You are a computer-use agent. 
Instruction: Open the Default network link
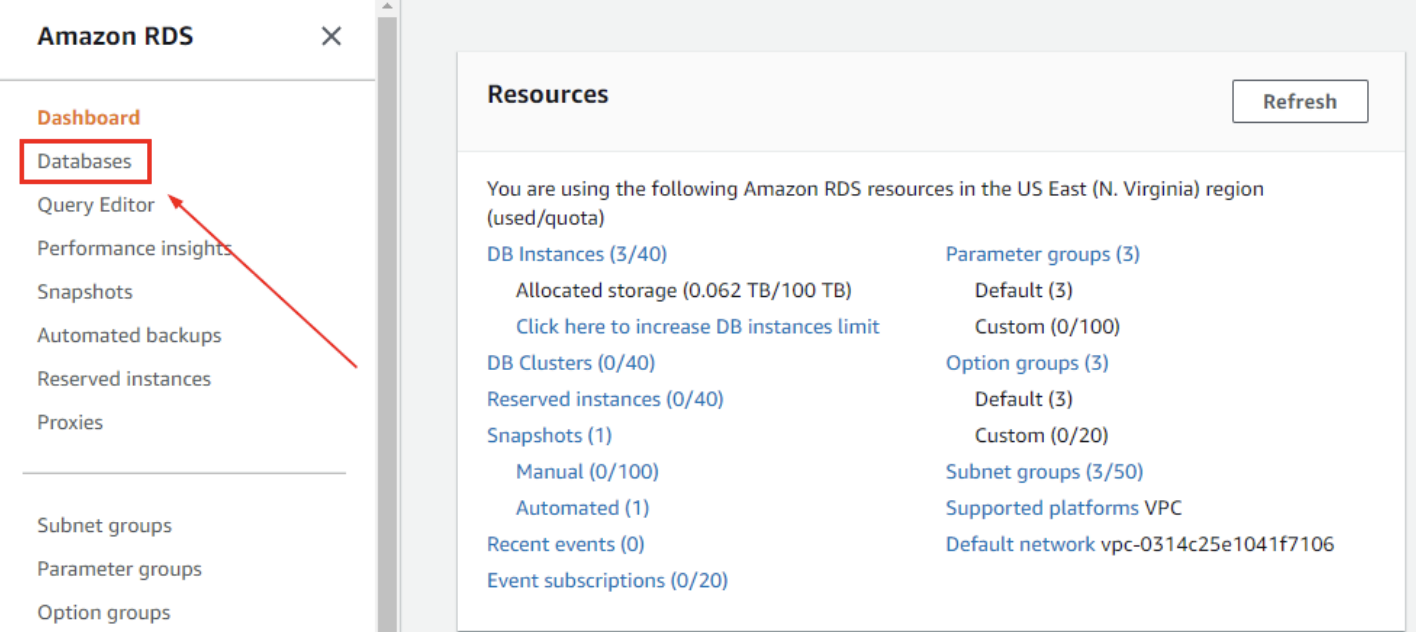click(1020, 544)
